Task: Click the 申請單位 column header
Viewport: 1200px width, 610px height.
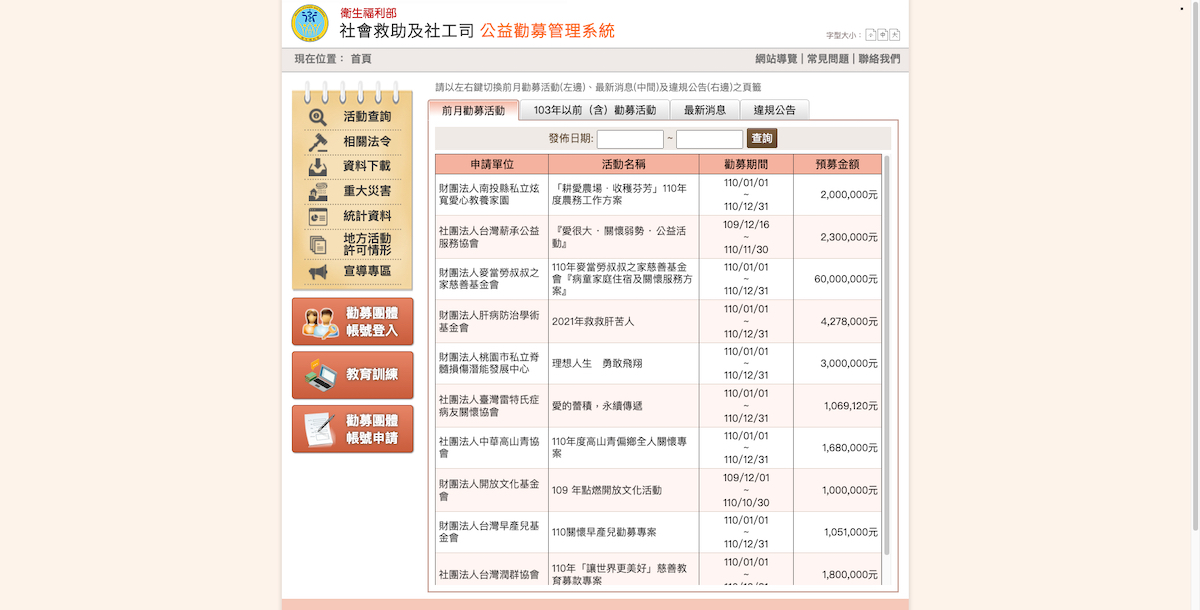Action: click(492, 164)
